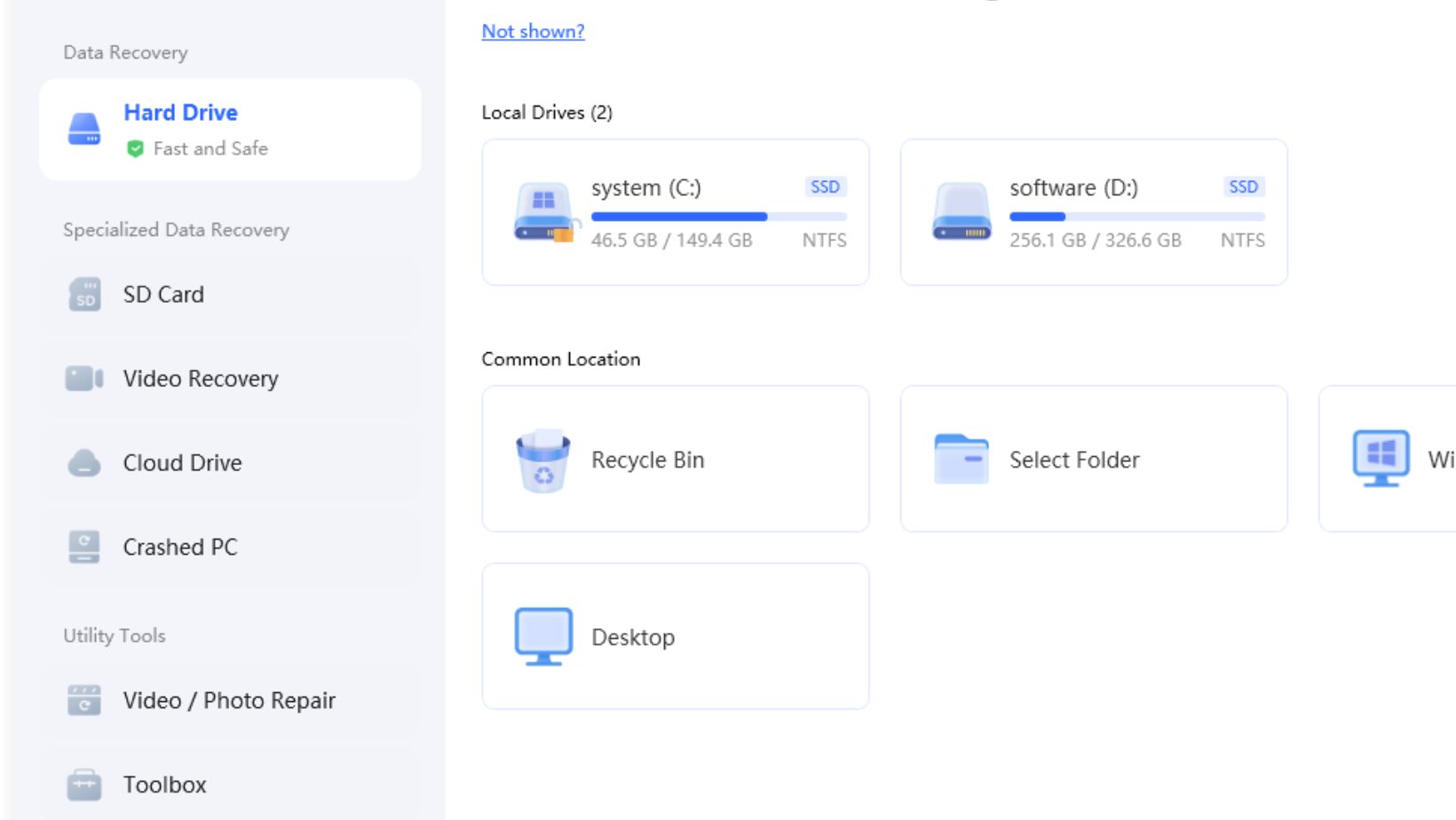Select the SD Card icon
Viewport: 1456px width, 820px height.
click(84, 295)
